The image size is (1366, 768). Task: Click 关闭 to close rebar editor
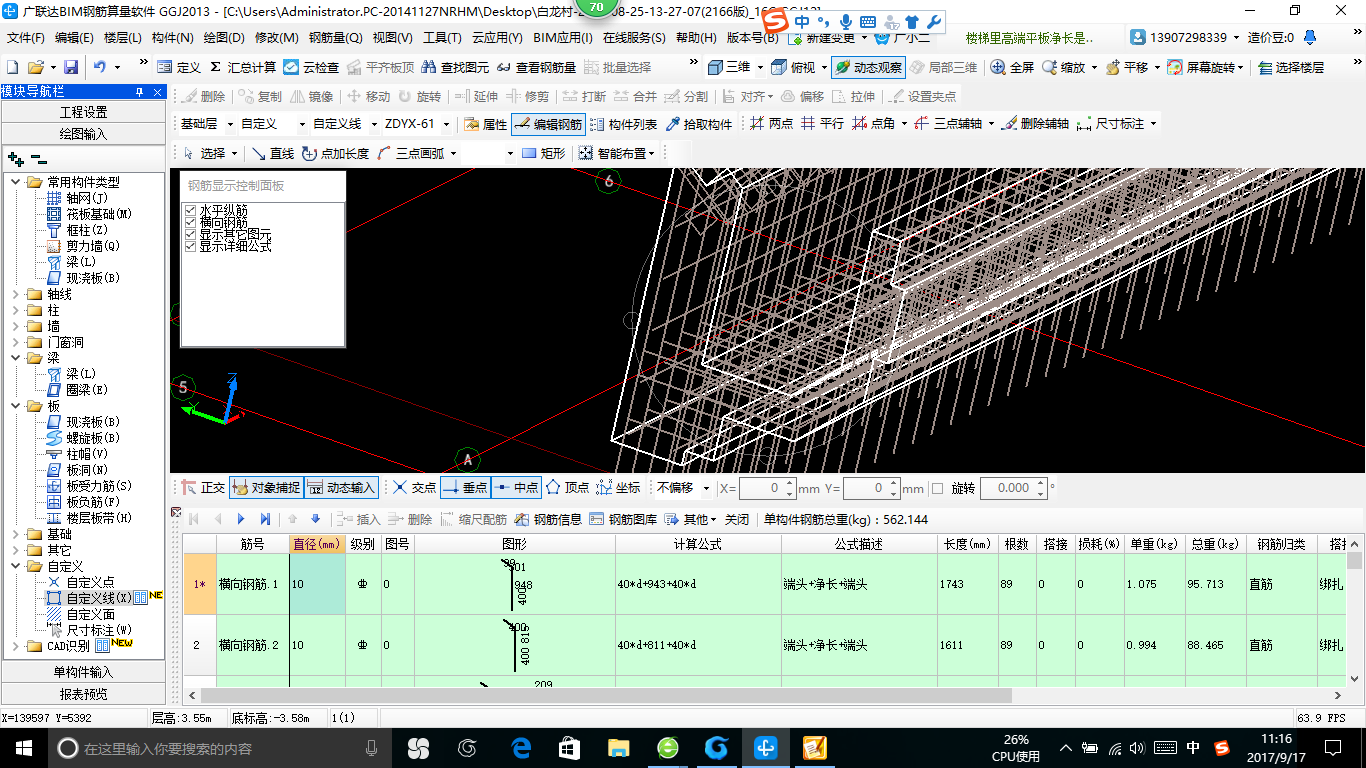coord(737,519)
